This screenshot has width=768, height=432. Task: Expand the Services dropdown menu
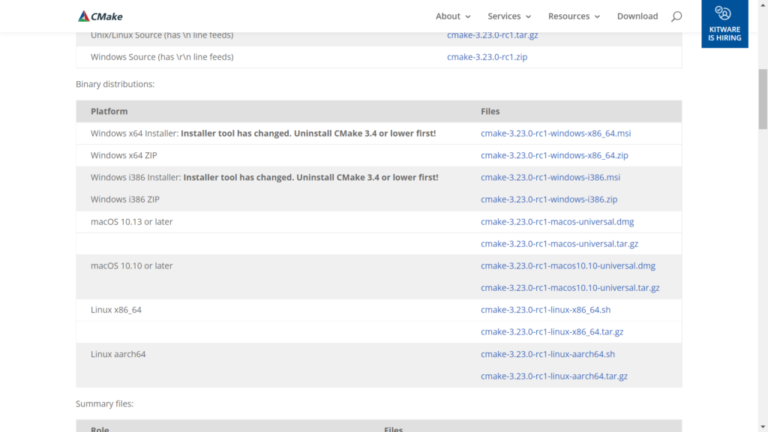509,16
